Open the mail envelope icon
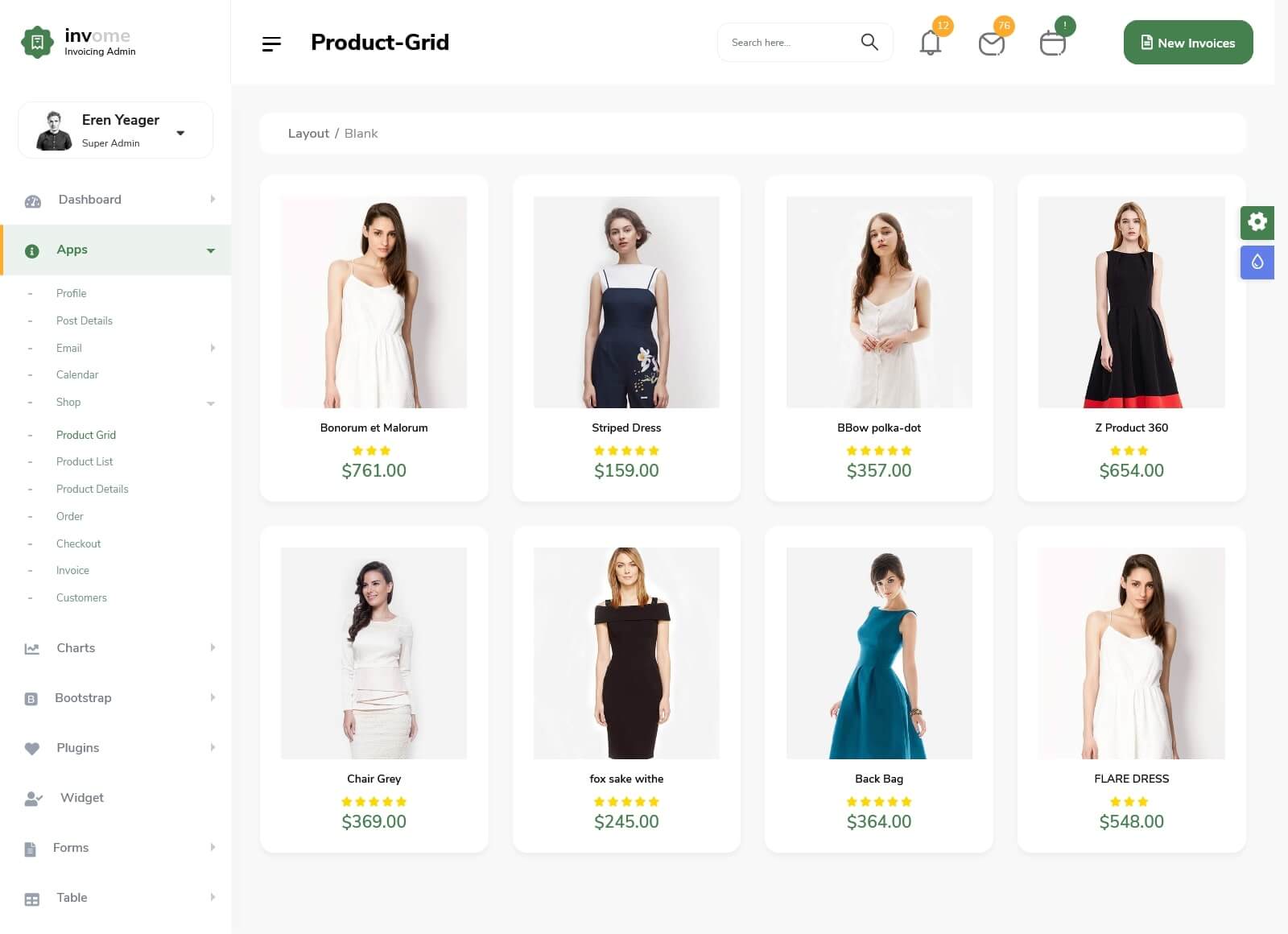The height and width of the screenshot is (934, 1288). tap(991, 43)
